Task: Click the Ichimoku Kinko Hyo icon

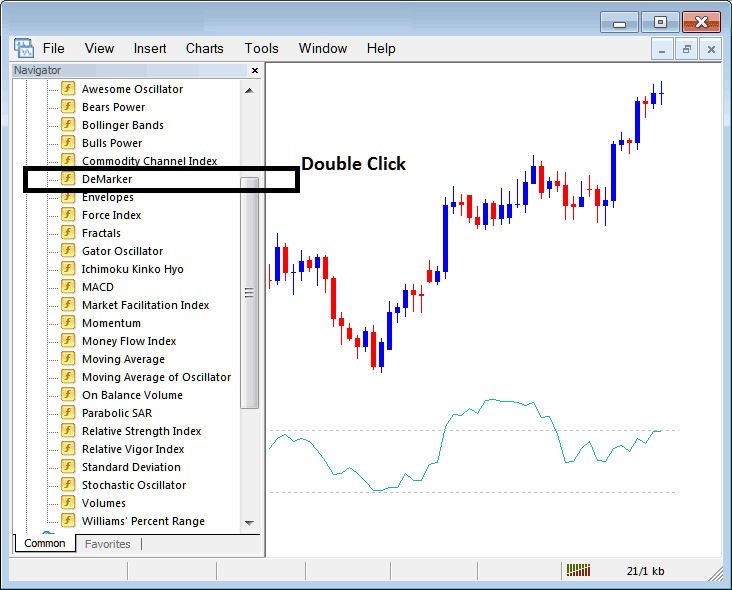Action: click(68, 268)
